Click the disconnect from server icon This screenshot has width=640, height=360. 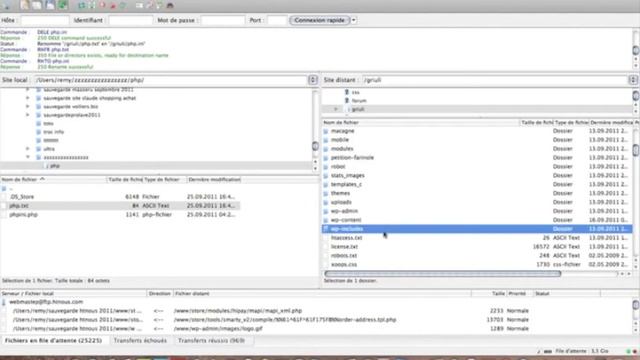click(x=113, y=5)
